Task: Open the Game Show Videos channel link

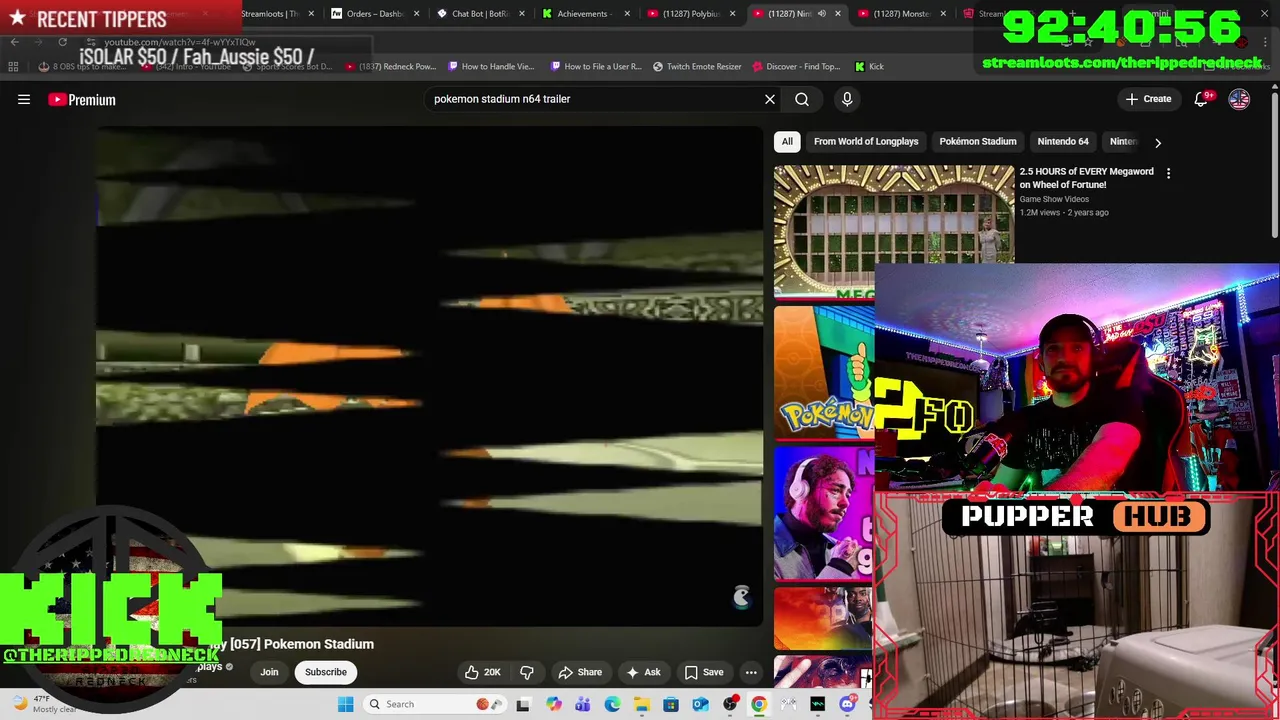Action: 1054,199
